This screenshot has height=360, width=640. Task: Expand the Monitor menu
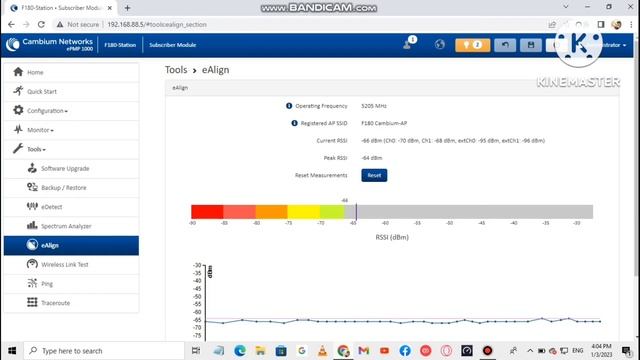71,130
